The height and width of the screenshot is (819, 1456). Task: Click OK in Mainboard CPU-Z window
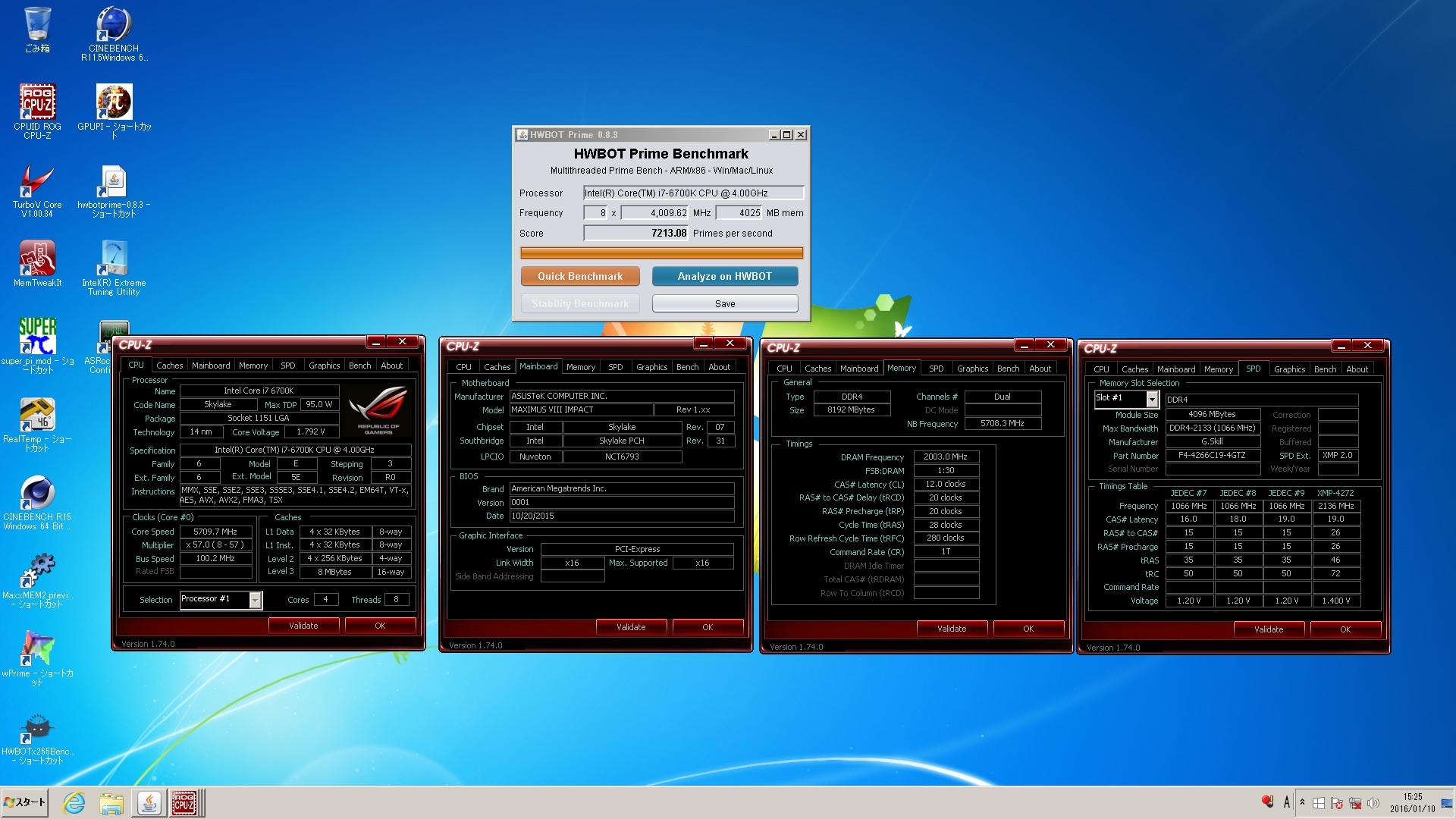pyautogui.click(x=708, y=627)
